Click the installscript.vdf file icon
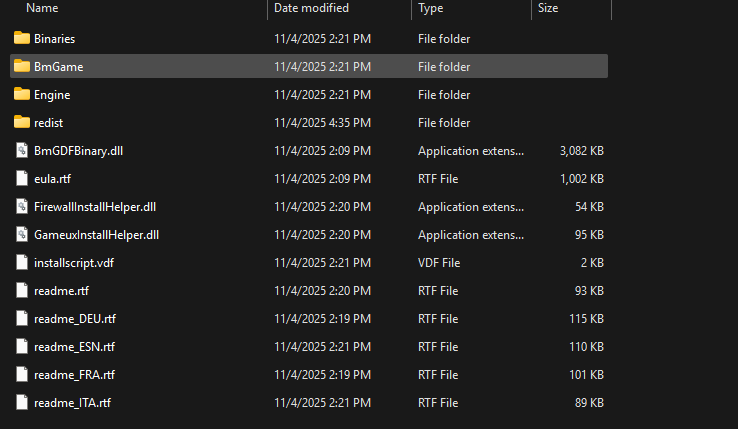Screen dimensions: 738x429 pyautogui.click(x=22, y=262)
